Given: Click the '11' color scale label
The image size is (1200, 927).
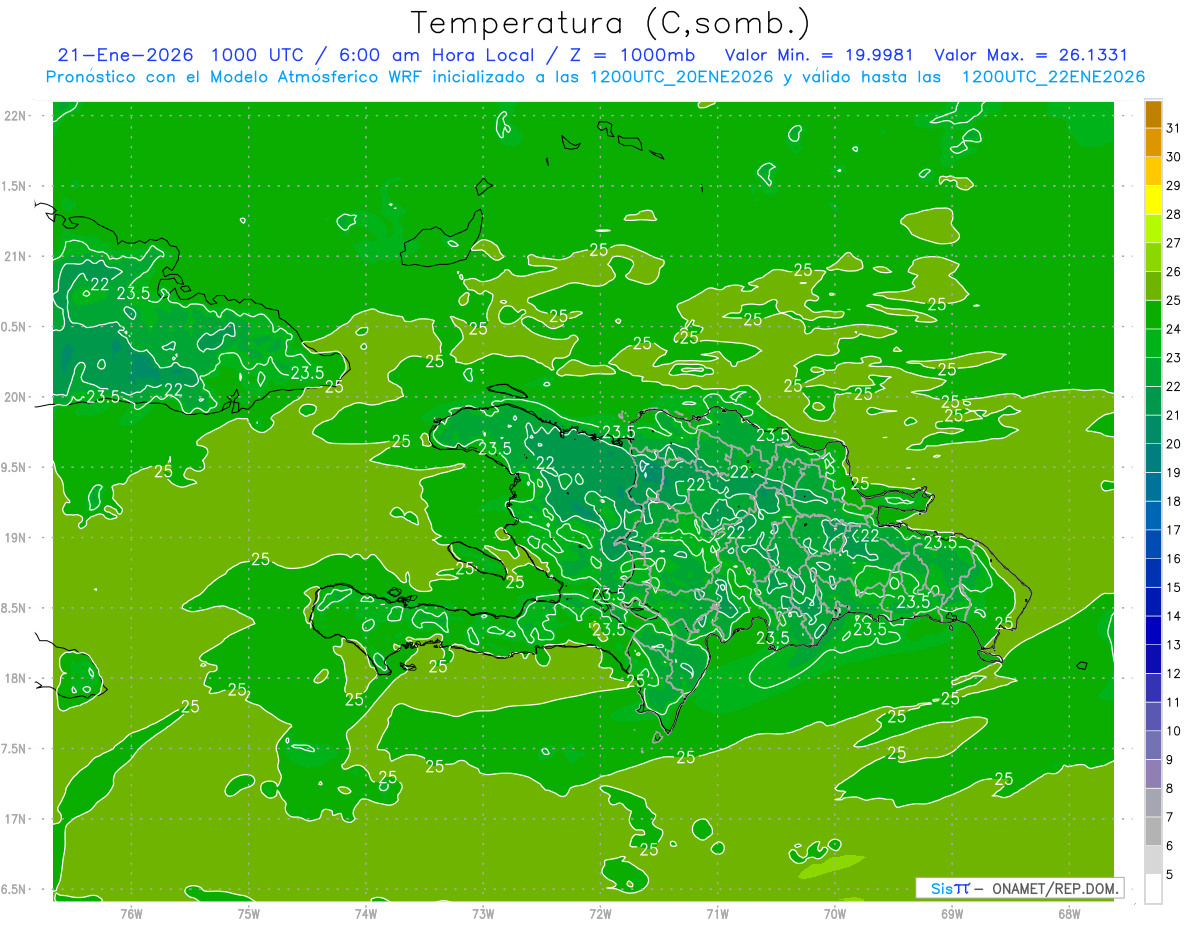Looking at the screenshot, I should point(1173,703).
